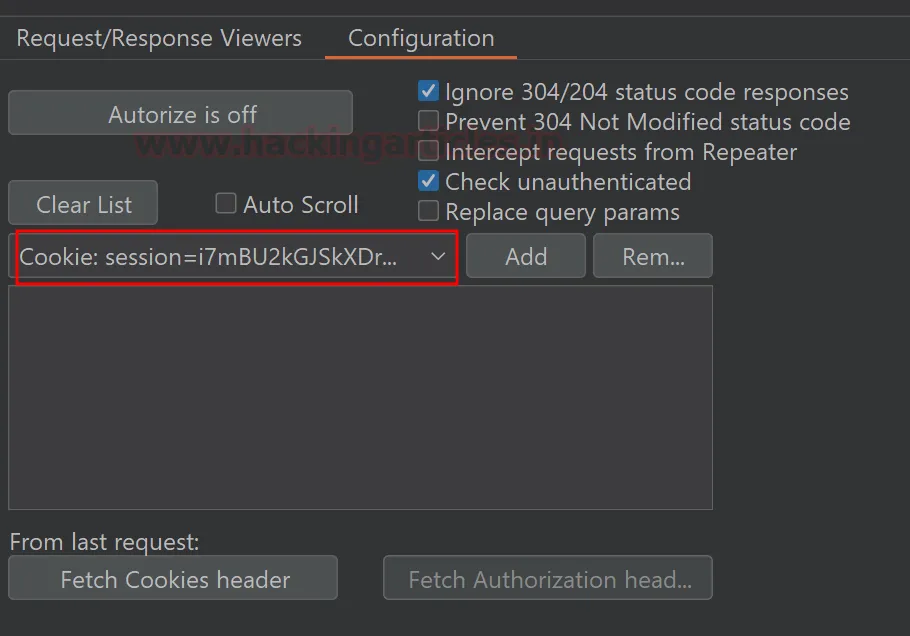
Task: Click the 'From last request:' label
Action: 105,542
